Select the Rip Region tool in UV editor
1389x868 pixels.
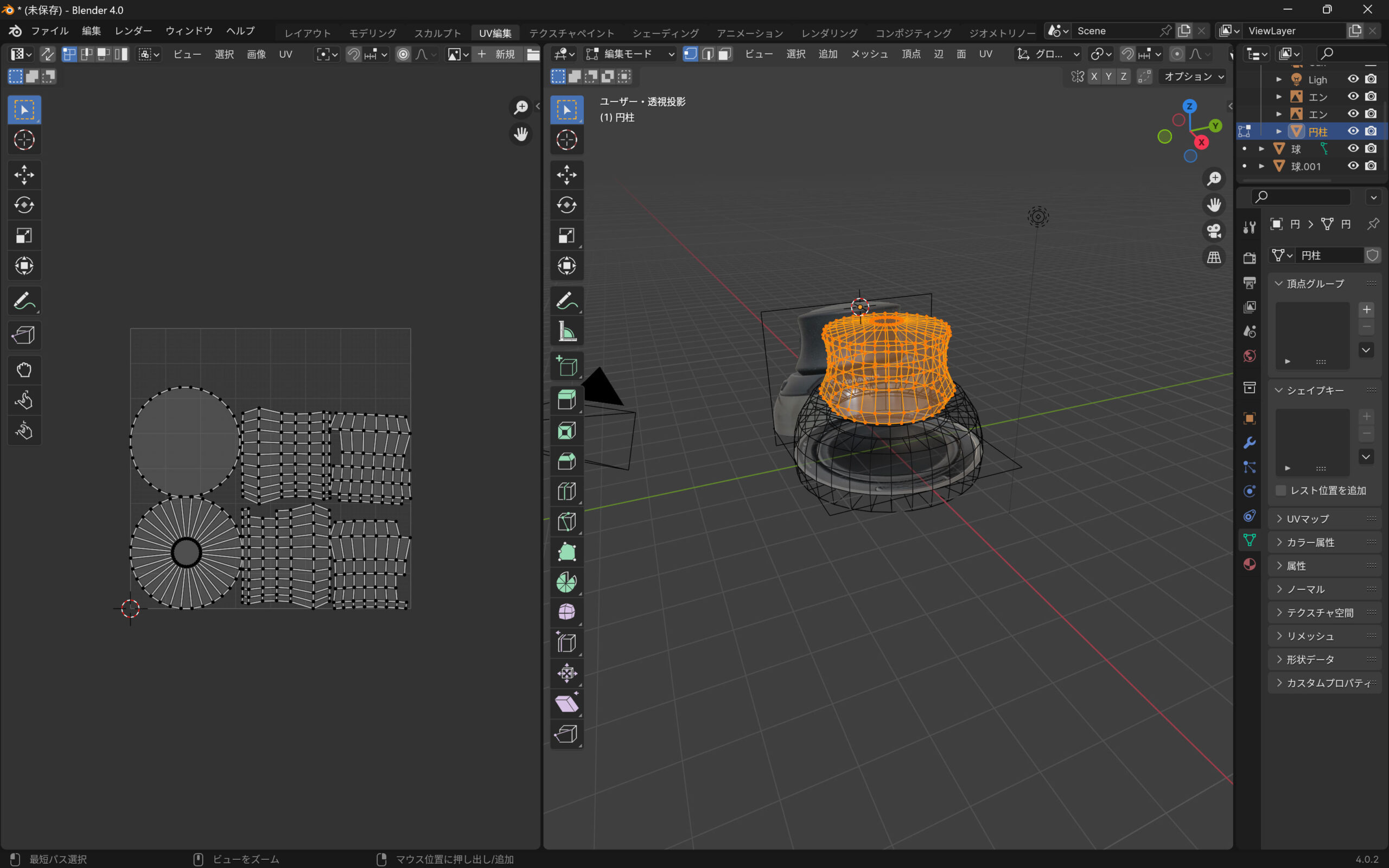[24, 335]
